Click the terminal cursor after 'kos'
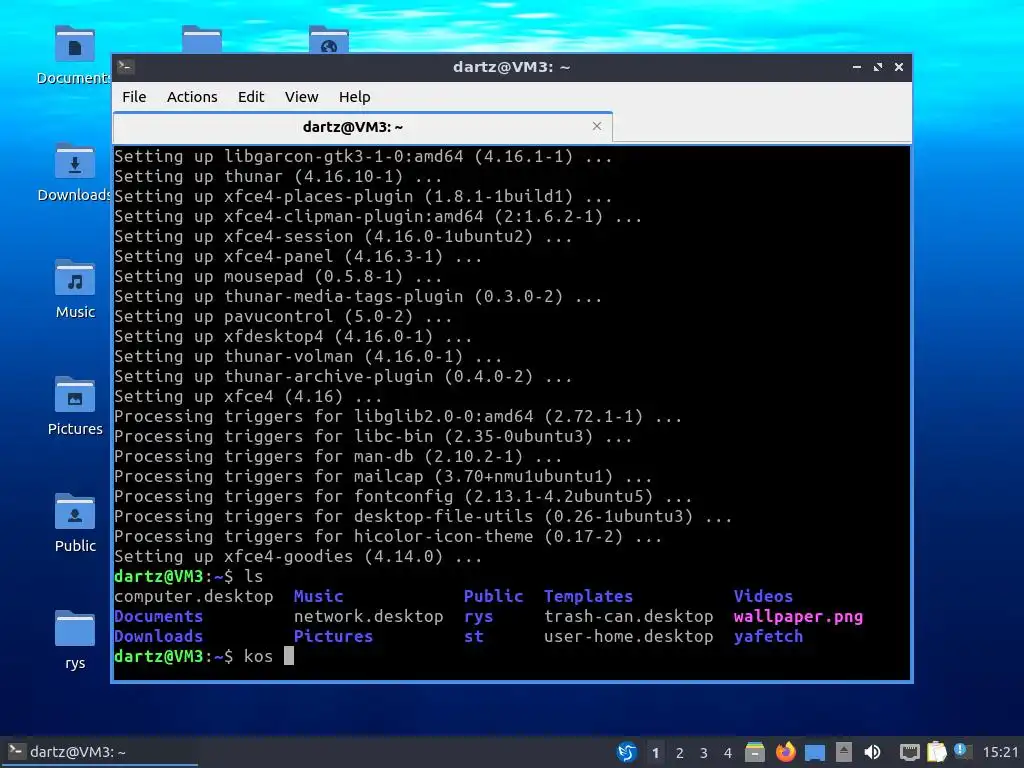Viewport: 1024px width, 768px height. click(289, 656)
